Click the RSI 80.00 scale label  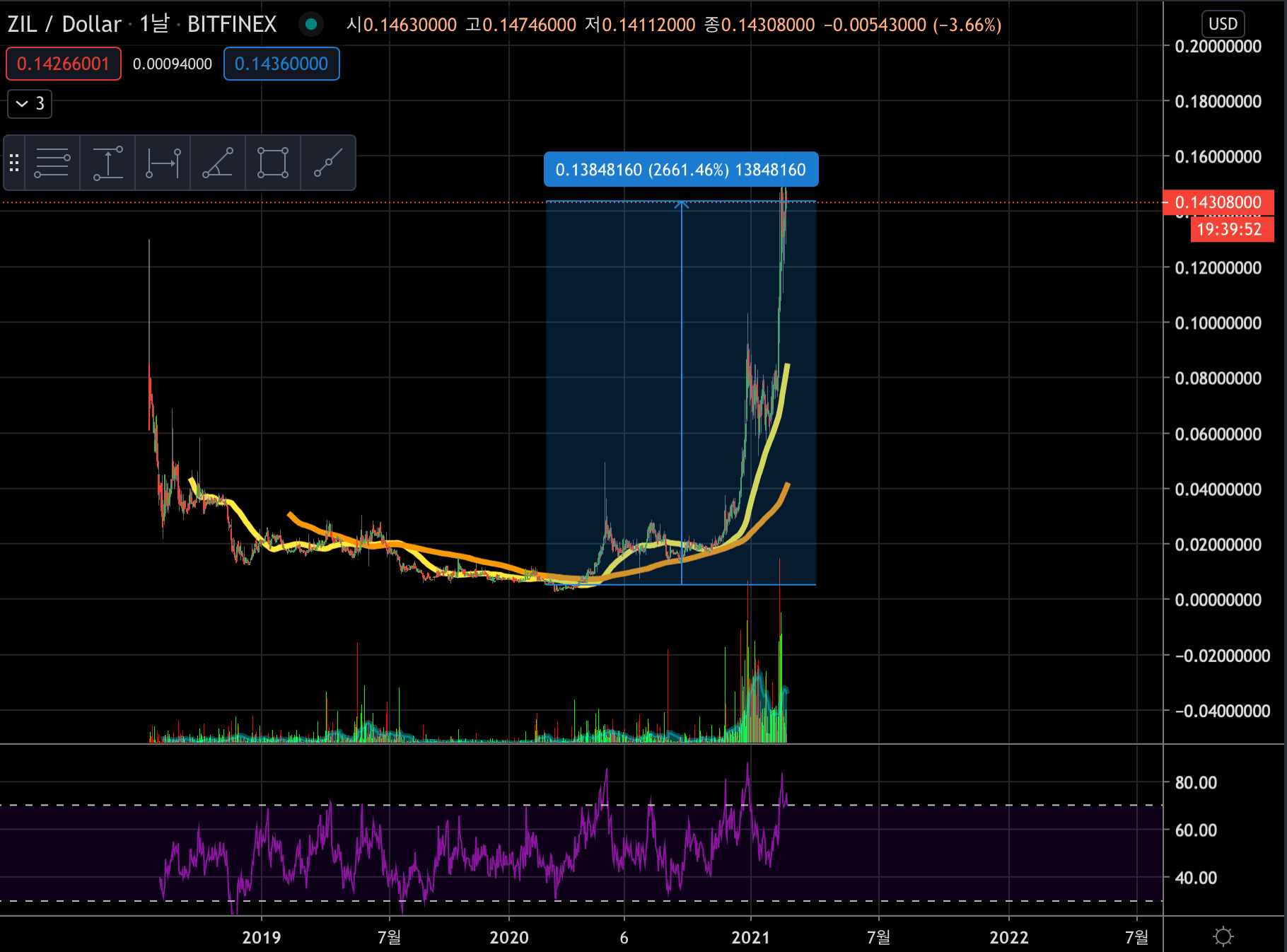coord(1196,782)
